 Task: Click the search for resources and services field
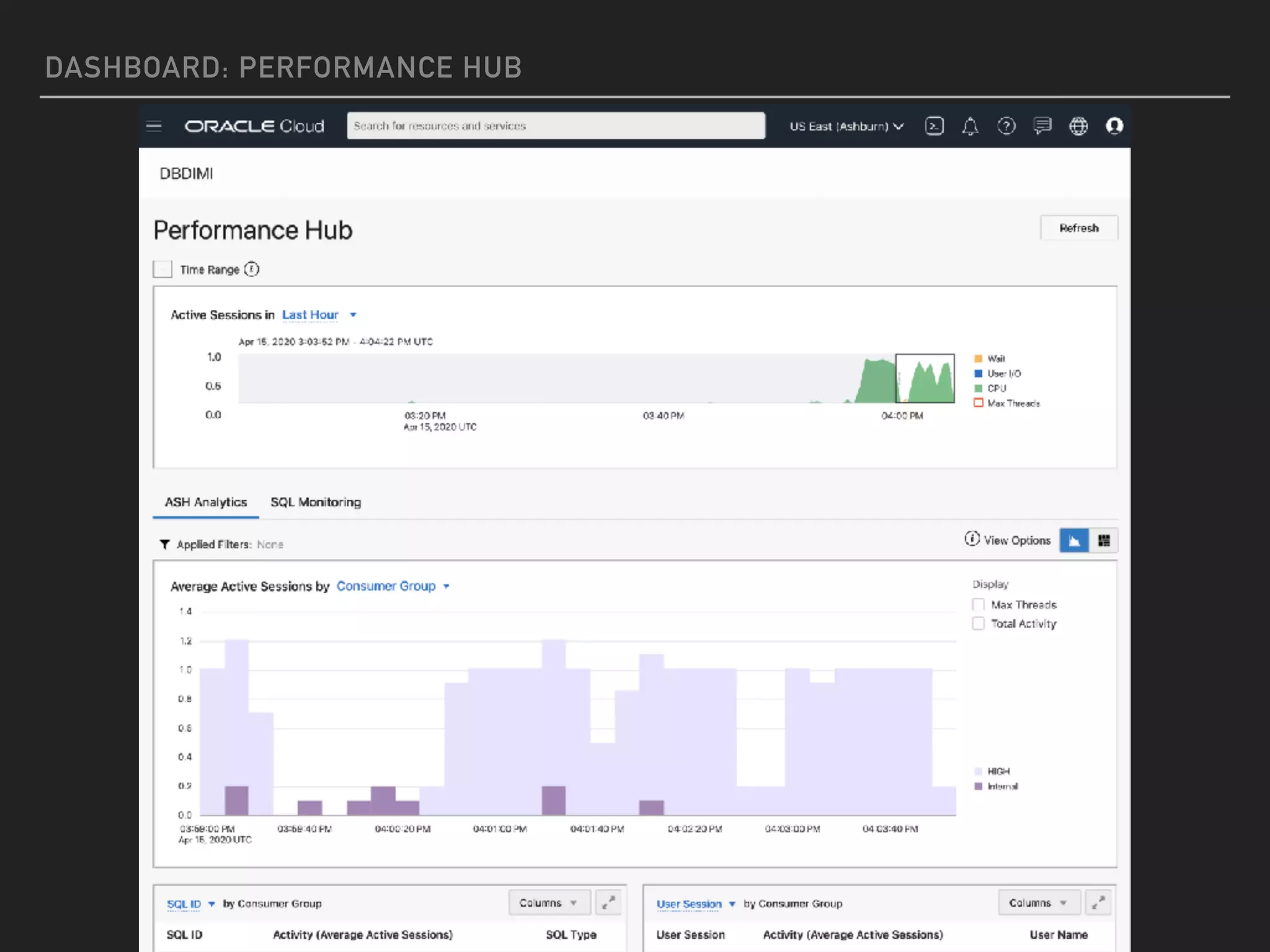coord(556,126)
